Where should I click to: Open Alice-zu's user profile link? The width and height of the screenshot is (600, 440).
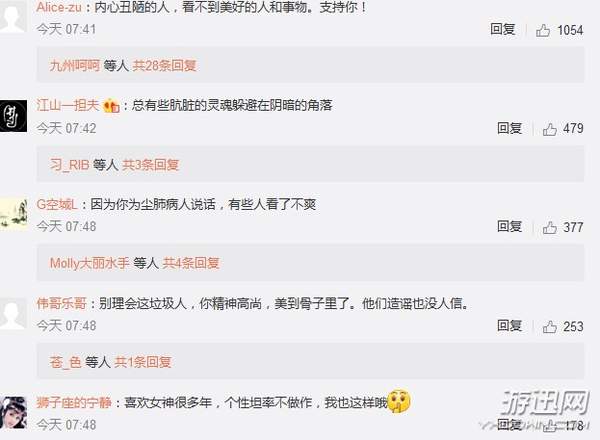(59, 7)
